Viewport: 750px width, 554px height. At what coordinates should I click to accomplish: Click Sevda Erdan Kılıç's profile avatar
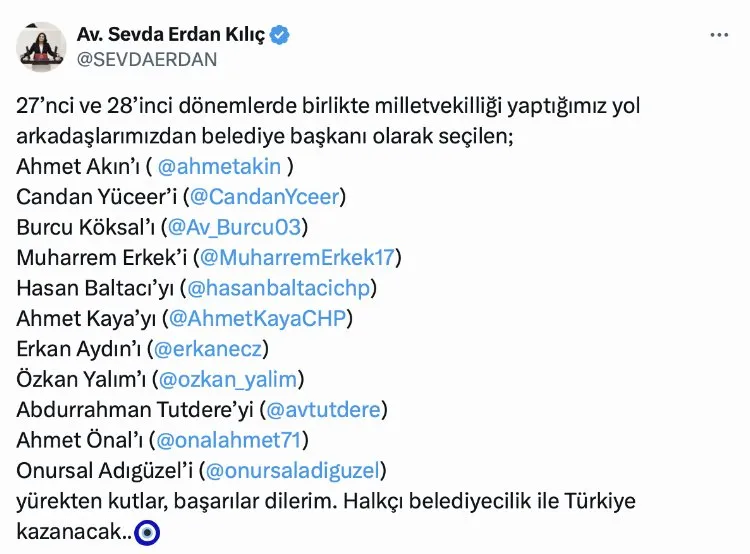coord(41,46)
